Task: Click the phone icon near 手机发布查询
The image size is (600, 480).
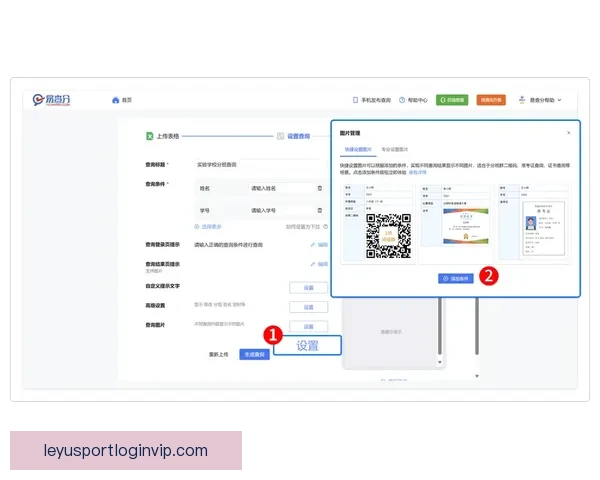Action: pos(355,100)
